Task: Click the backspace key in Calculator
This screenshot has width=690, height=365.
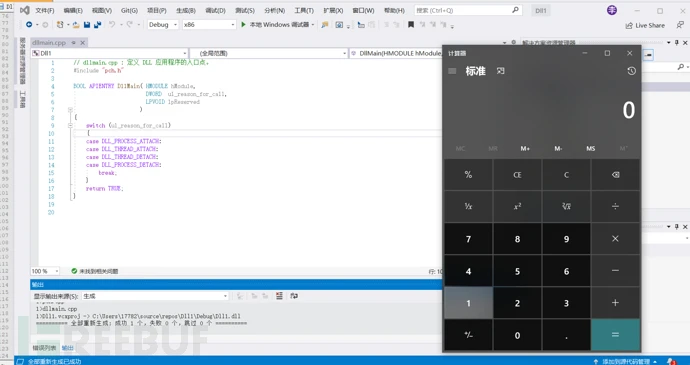Action: pos(616,175)
